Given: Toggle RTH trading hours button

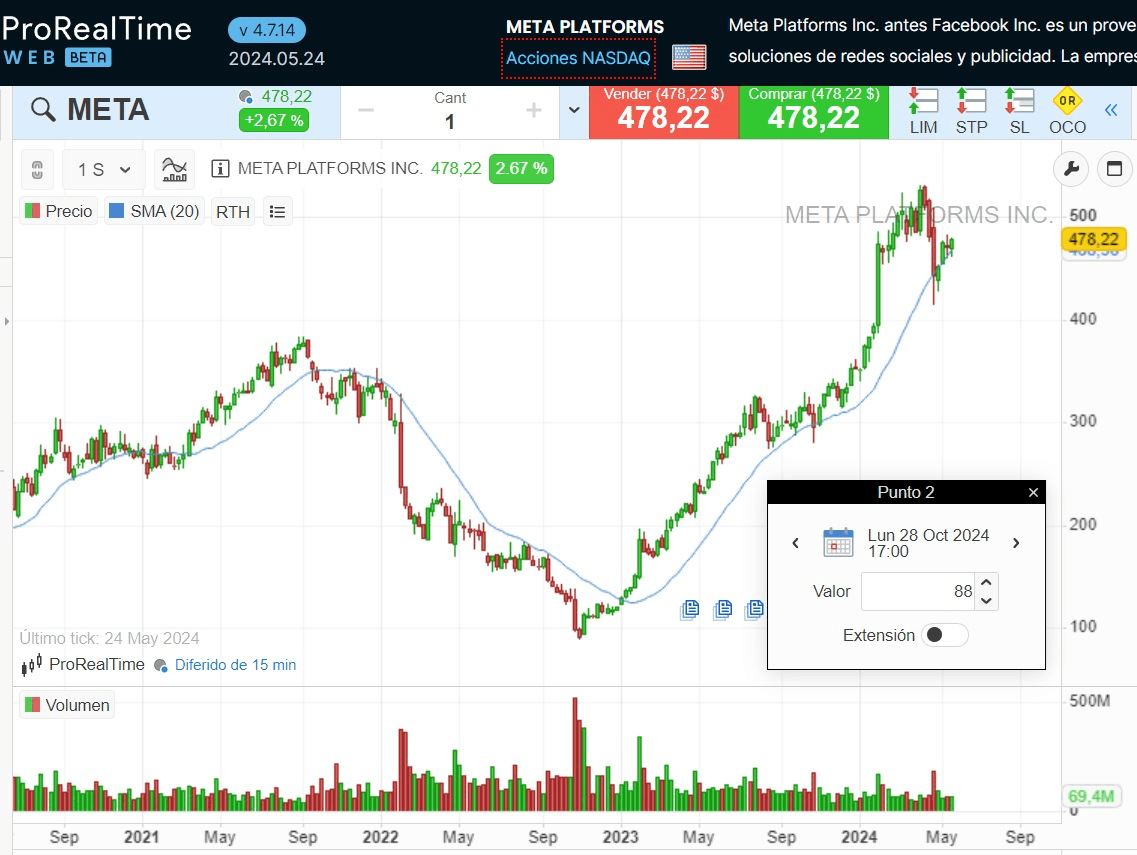Looking at the screenshot, I should pos(233,212).
